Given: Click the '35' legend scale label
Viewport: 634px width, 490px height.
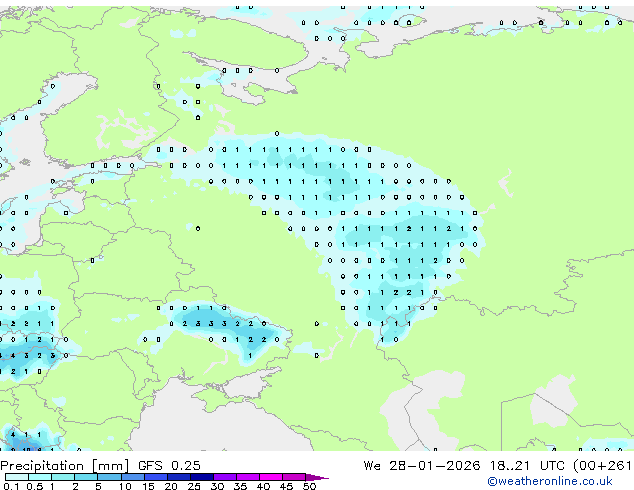Looking at the screenshot, I should 240,486.
